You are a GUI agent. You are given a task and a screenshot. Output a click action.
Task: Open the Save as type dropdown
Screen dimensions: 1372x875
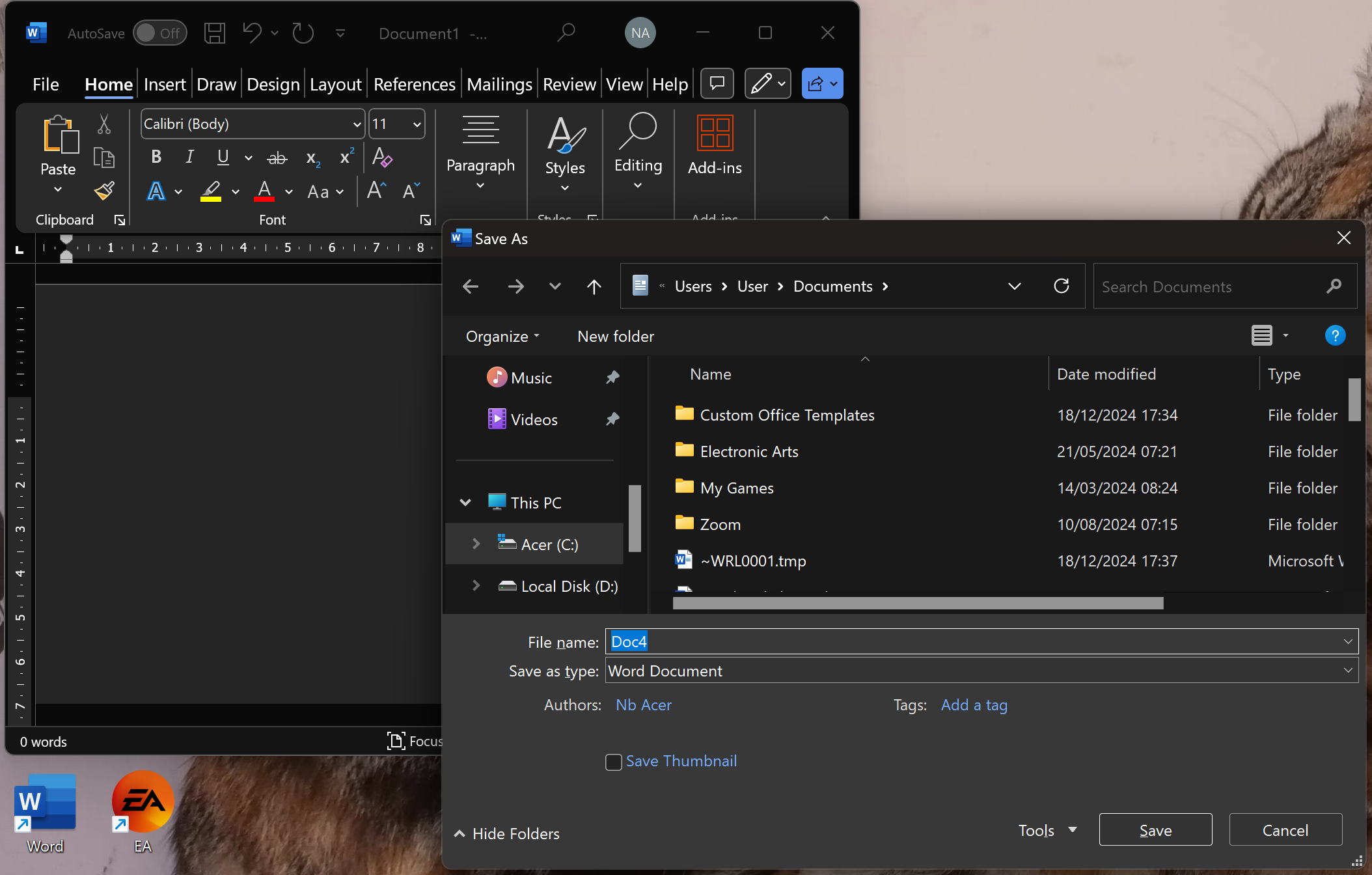pyautogui.click(x=1348, y=671)
